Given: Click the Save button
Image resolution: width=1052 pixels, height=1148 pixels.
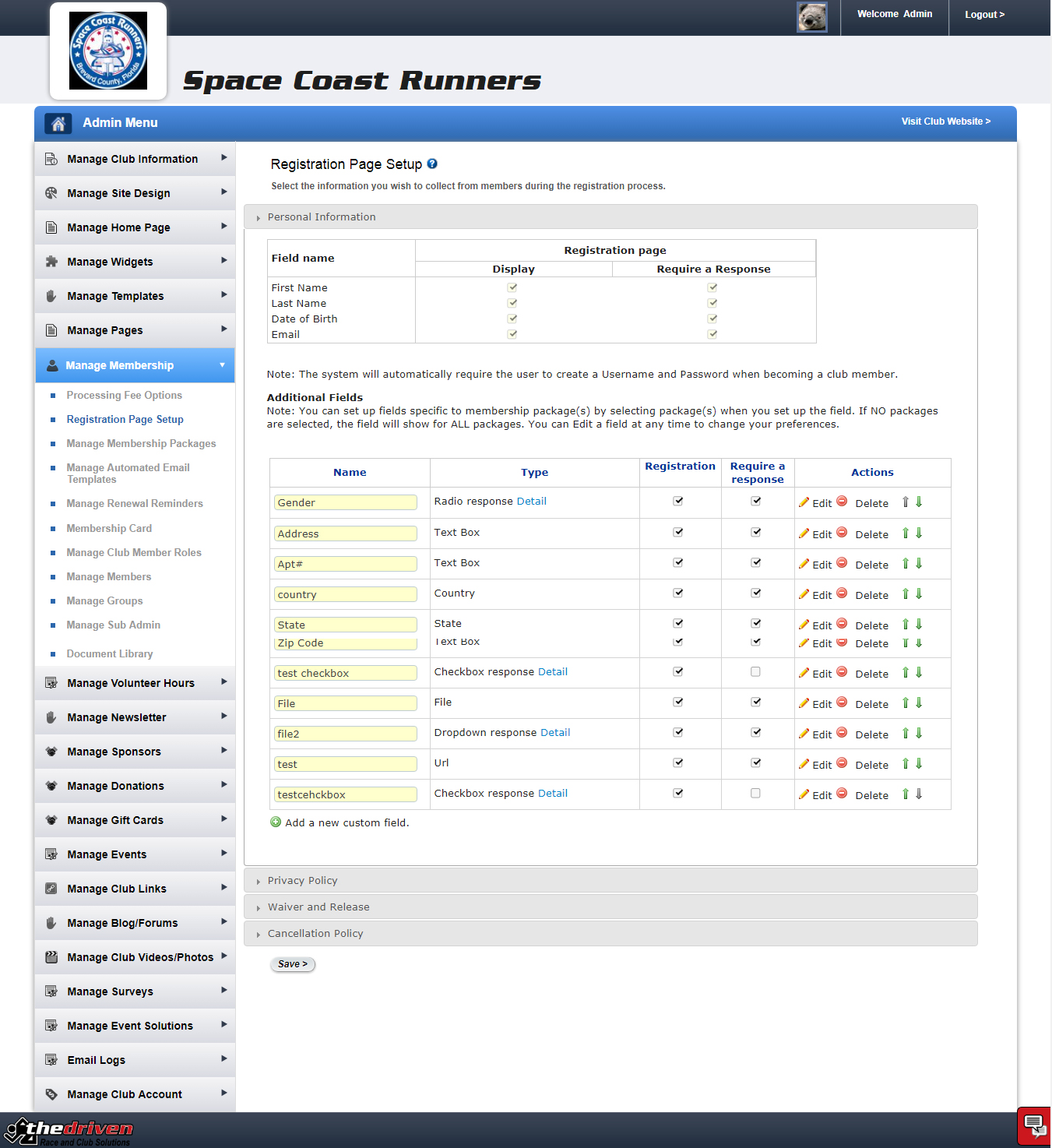Looking at the screenshot, I should pyautogui.click(x=293, y=964).
